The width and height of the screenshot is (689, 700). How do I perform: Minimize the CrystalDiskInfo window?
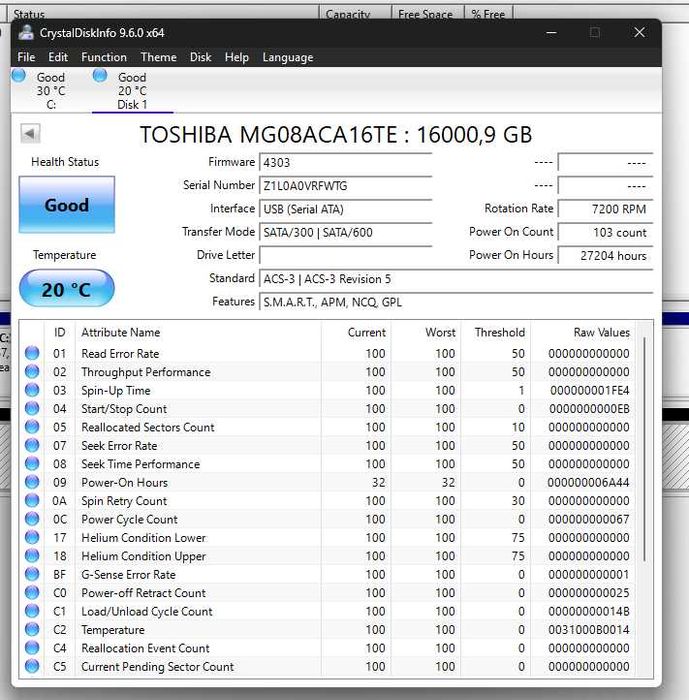point(551,33)
